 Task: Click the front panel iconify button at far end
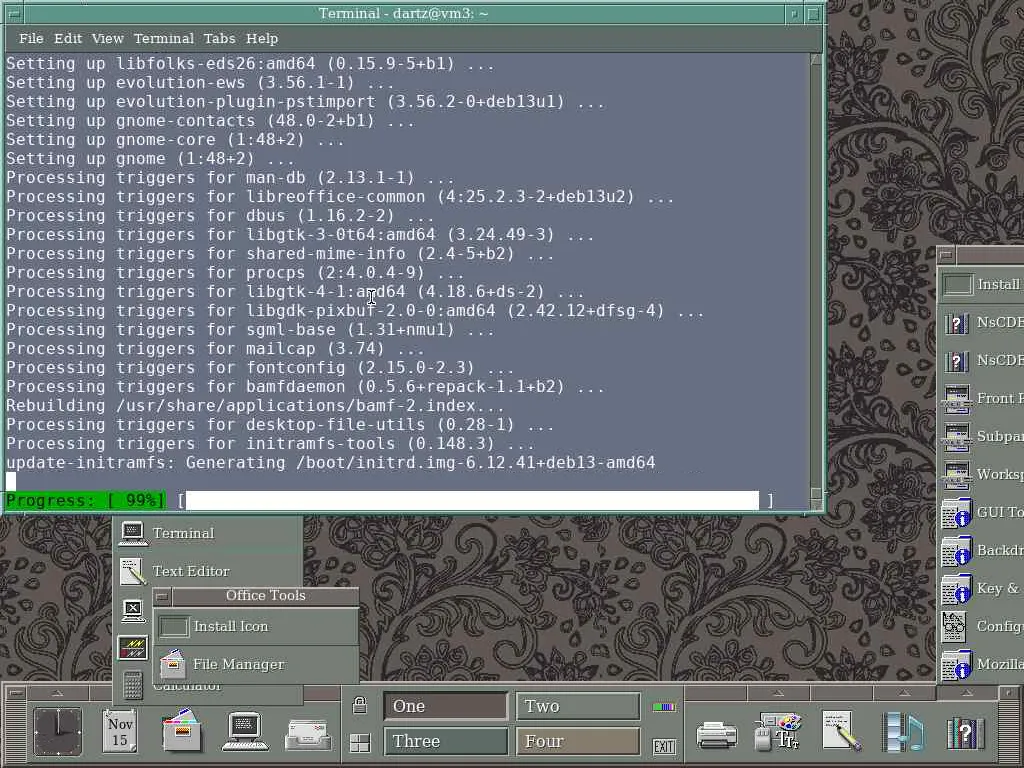(x=1009, y=693)
